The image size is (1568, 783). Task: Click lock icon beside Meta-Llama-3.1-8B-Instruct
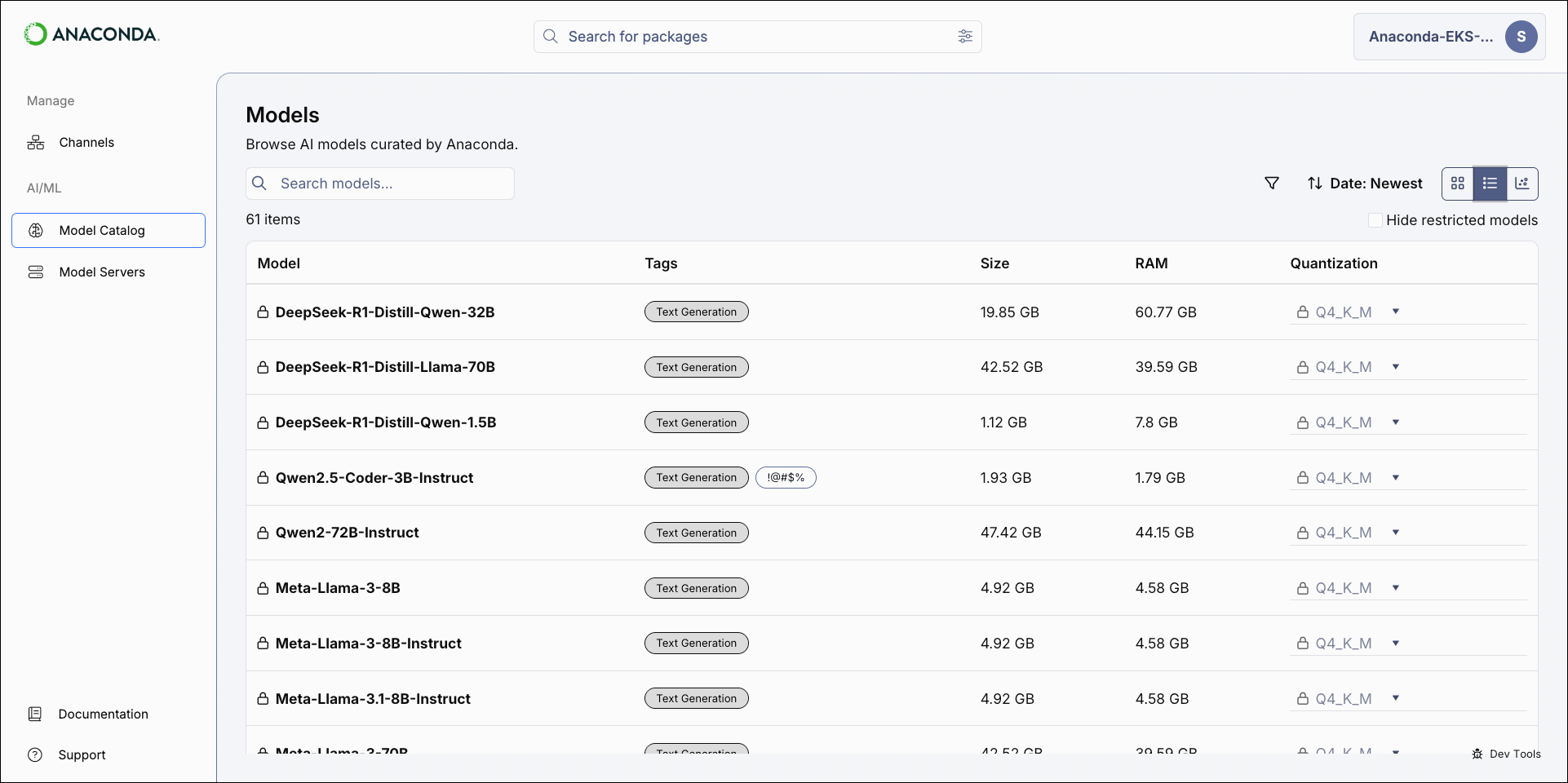coord(263,699)
